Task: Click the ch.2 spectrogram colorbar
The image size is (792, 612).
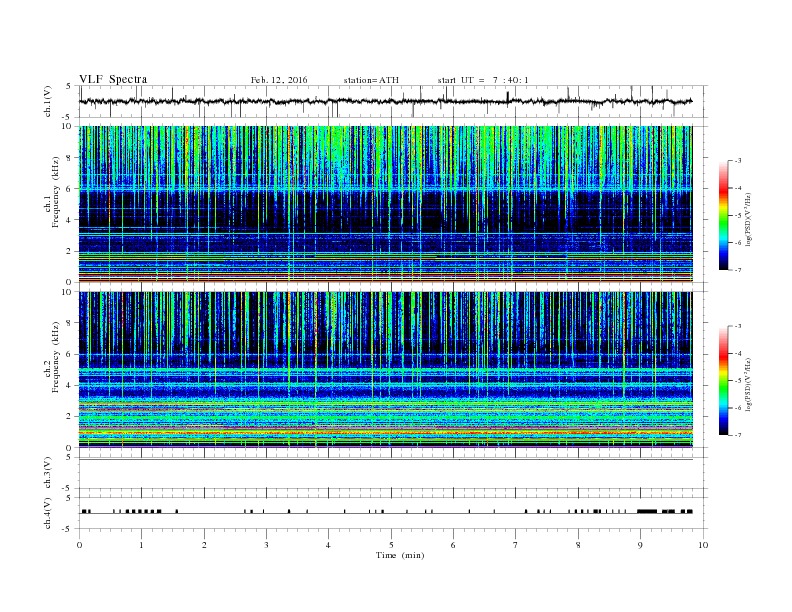Action: [x=723, y=380]
